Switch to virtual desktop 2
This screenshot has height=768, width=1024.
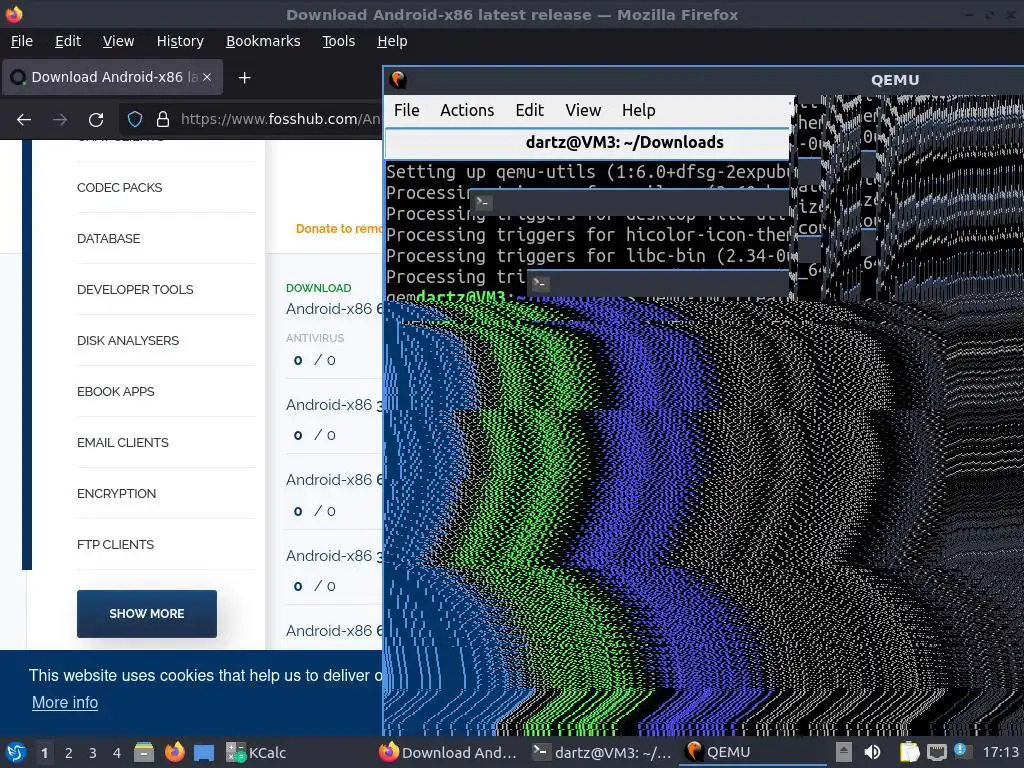click(x=69, y=753)
